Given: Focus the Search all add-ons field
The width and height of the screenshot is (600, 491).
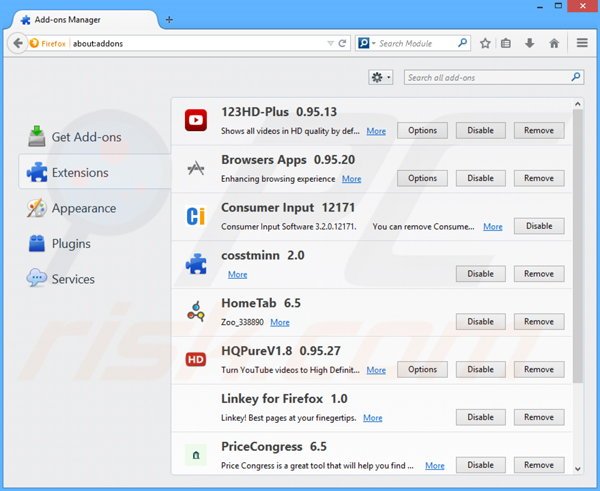Looking at the screenshot, I should pos(494,78).
